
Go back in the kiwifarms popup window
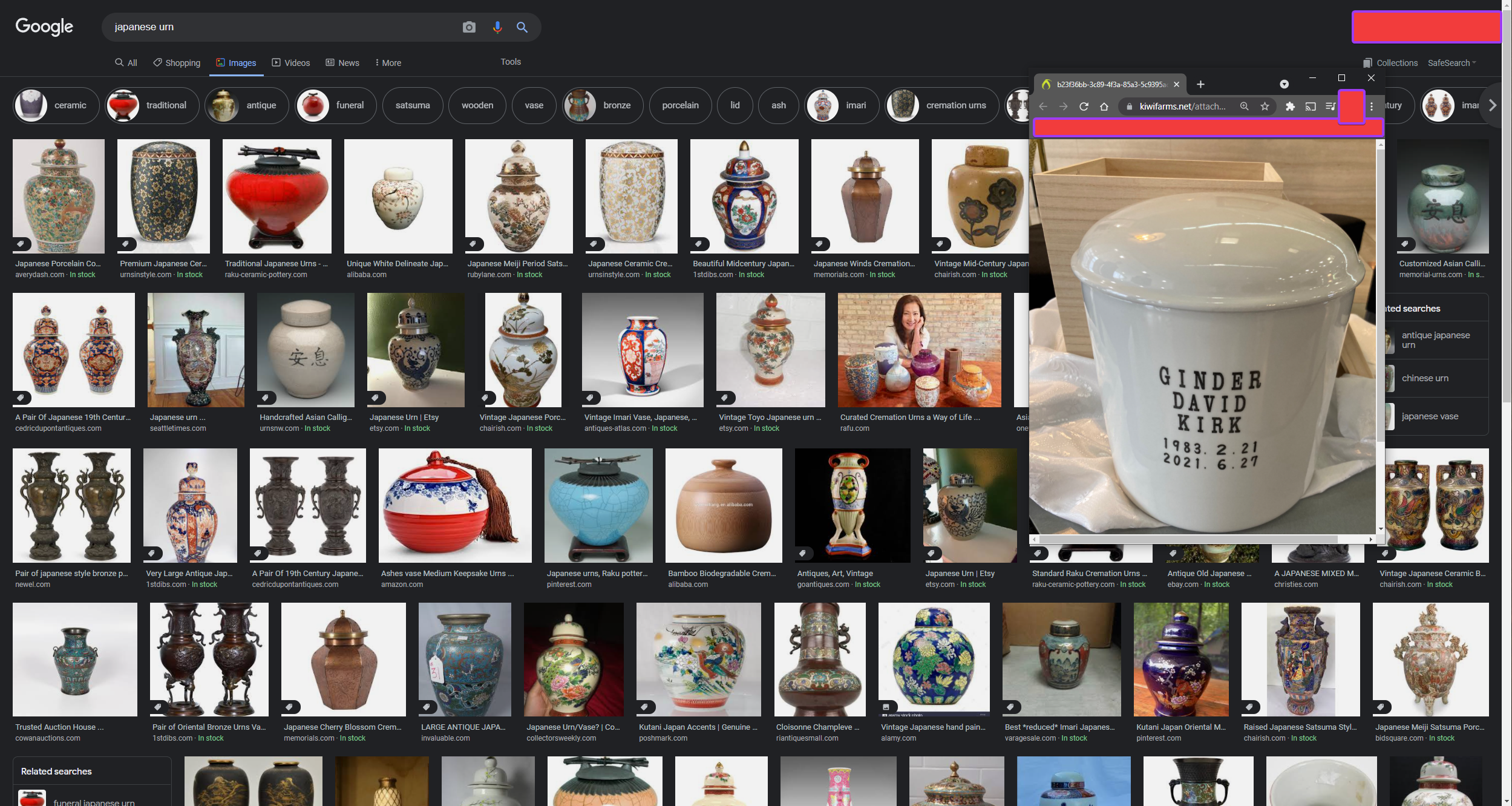[1043, 106]
